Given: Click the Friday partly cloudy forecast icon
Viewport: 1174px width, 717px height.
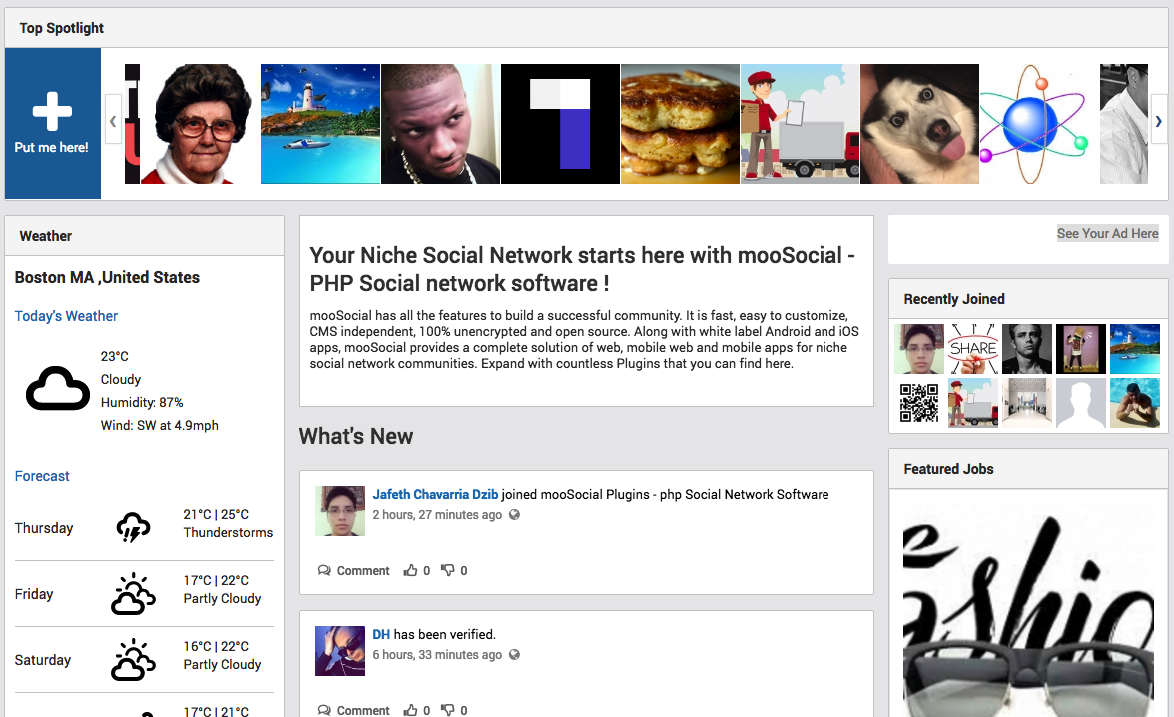Looking at the screenshot, I should 133,594.
